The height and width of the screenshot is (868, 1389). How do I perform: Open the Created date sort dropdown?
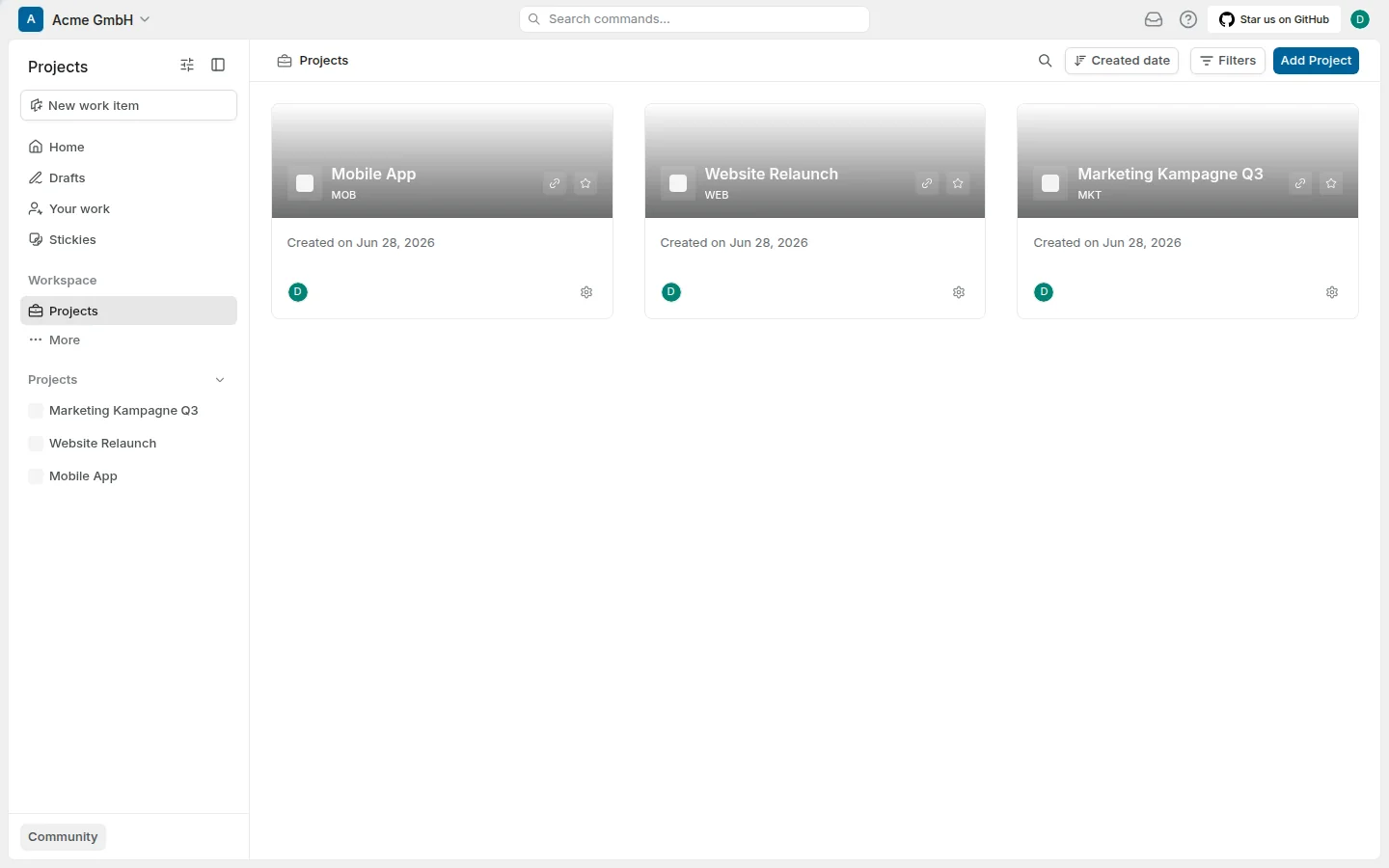pyautogui.click(x=1122, y=61)
